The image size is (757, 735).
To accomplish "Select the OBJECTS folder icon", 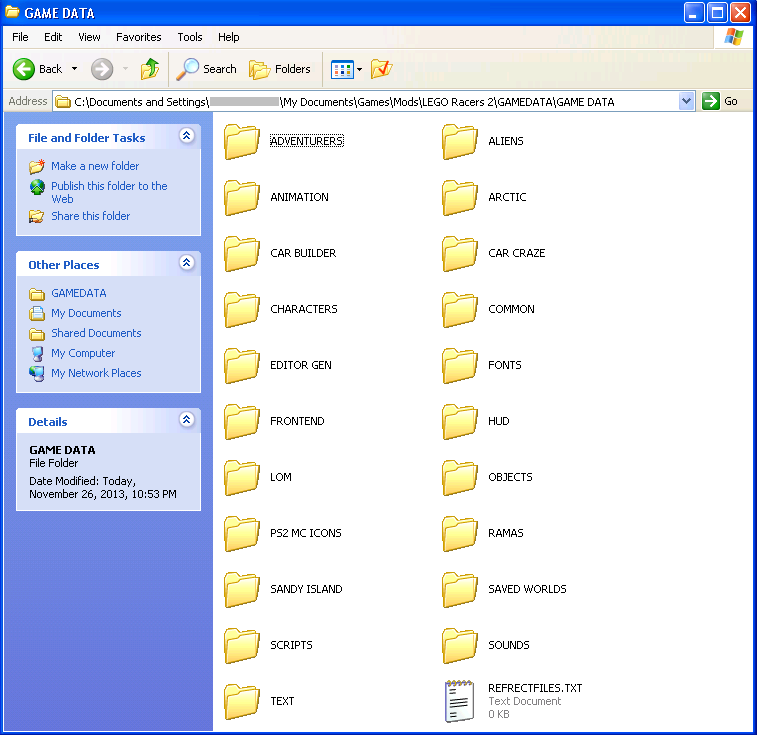I will (x=460, y=477).
